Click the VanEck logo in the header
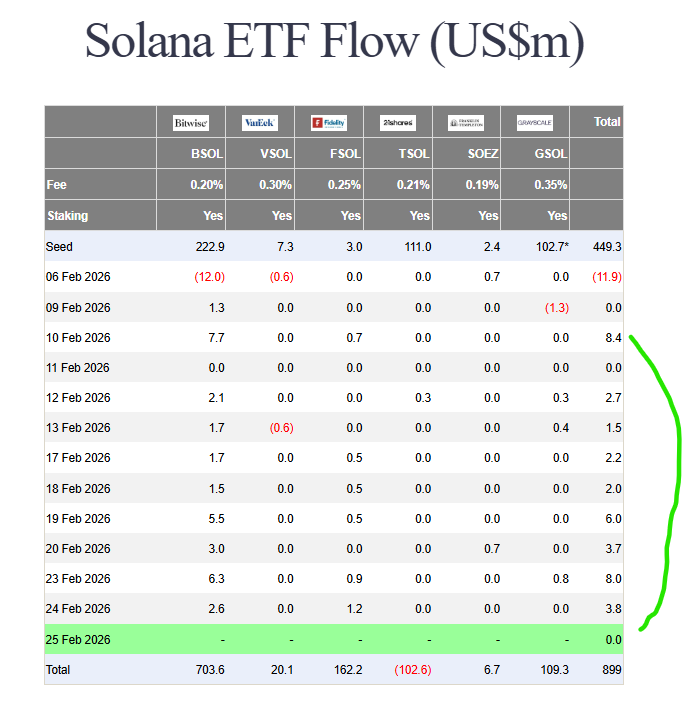The image size is (691, 709). (260, 123)
